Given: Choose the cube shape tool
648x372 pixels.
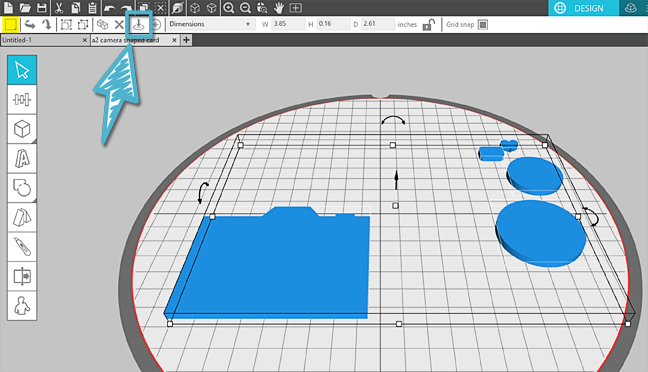Looking at the screenshot, I should pyautogui.click(x=22, y=129).
